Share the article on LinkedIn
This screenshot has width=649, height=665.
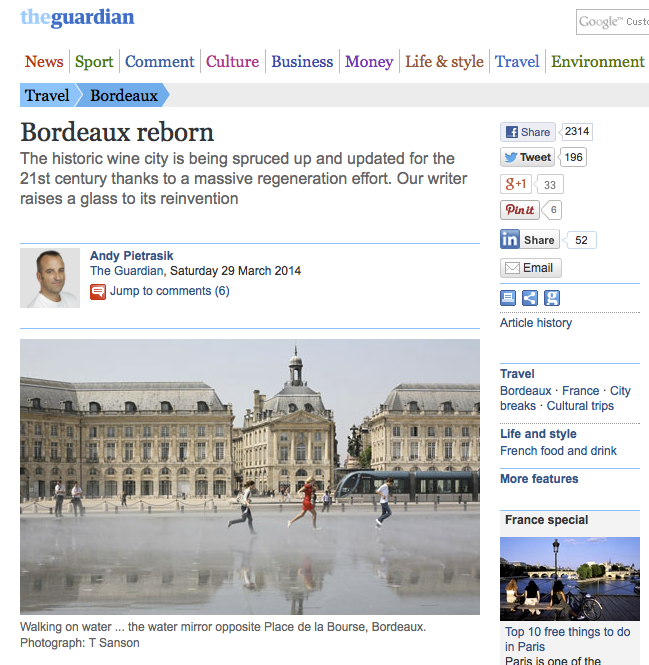point(530,240)
